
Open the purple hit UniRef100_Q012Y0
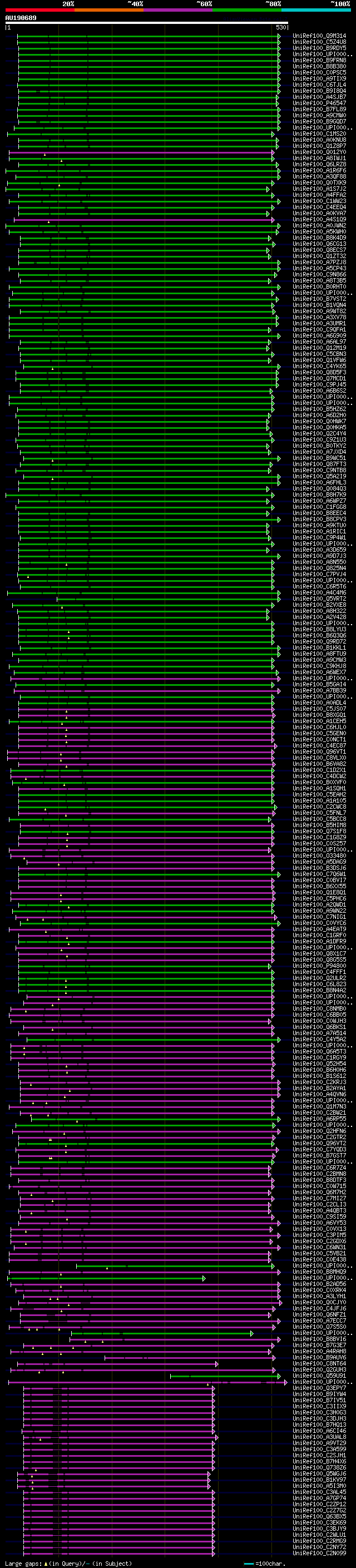[x=319, y=152]
